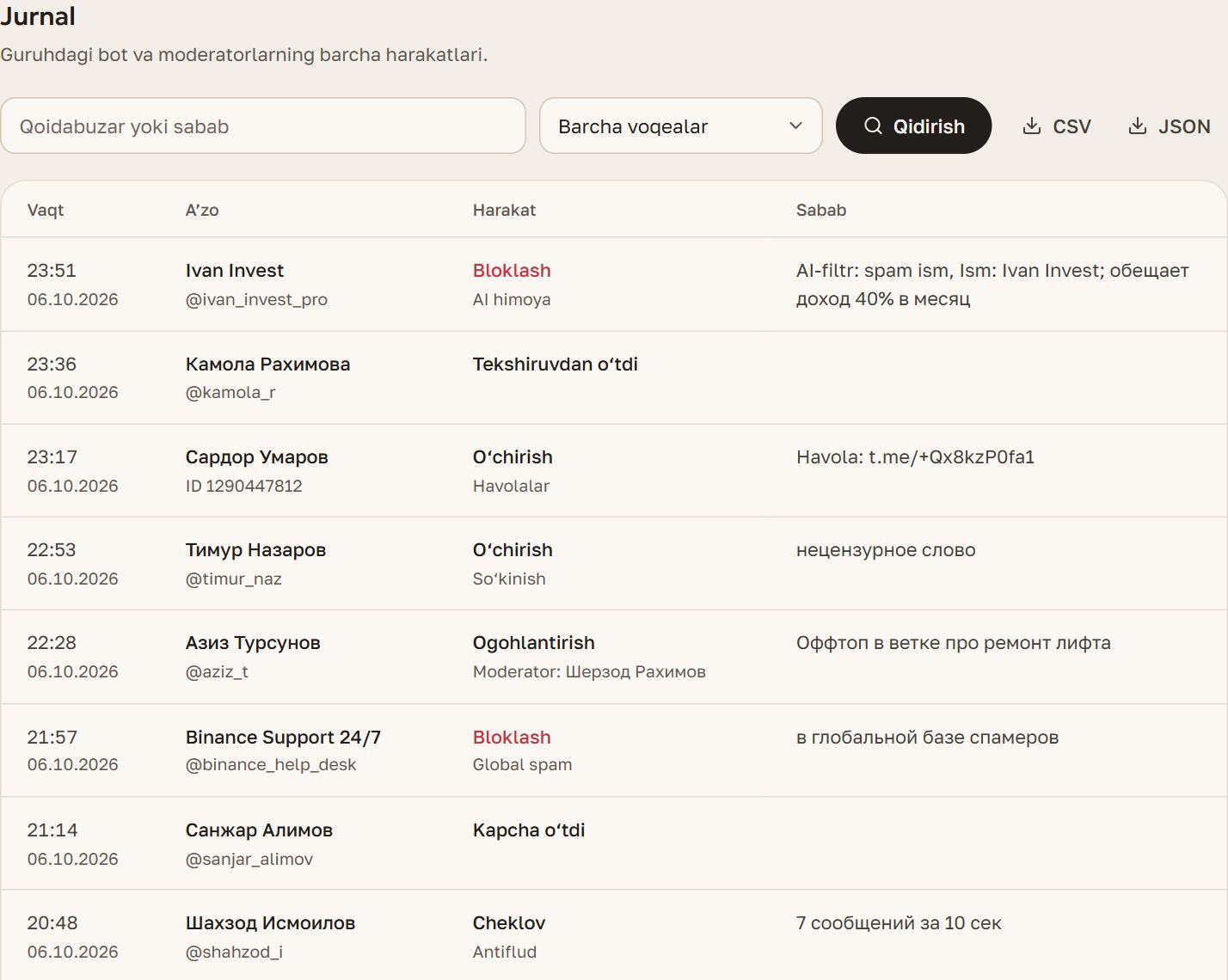This screenshot has height=980, width=1228.
Task: Click the magnifier icon in Qidirish button
Action: coord(873,126)
